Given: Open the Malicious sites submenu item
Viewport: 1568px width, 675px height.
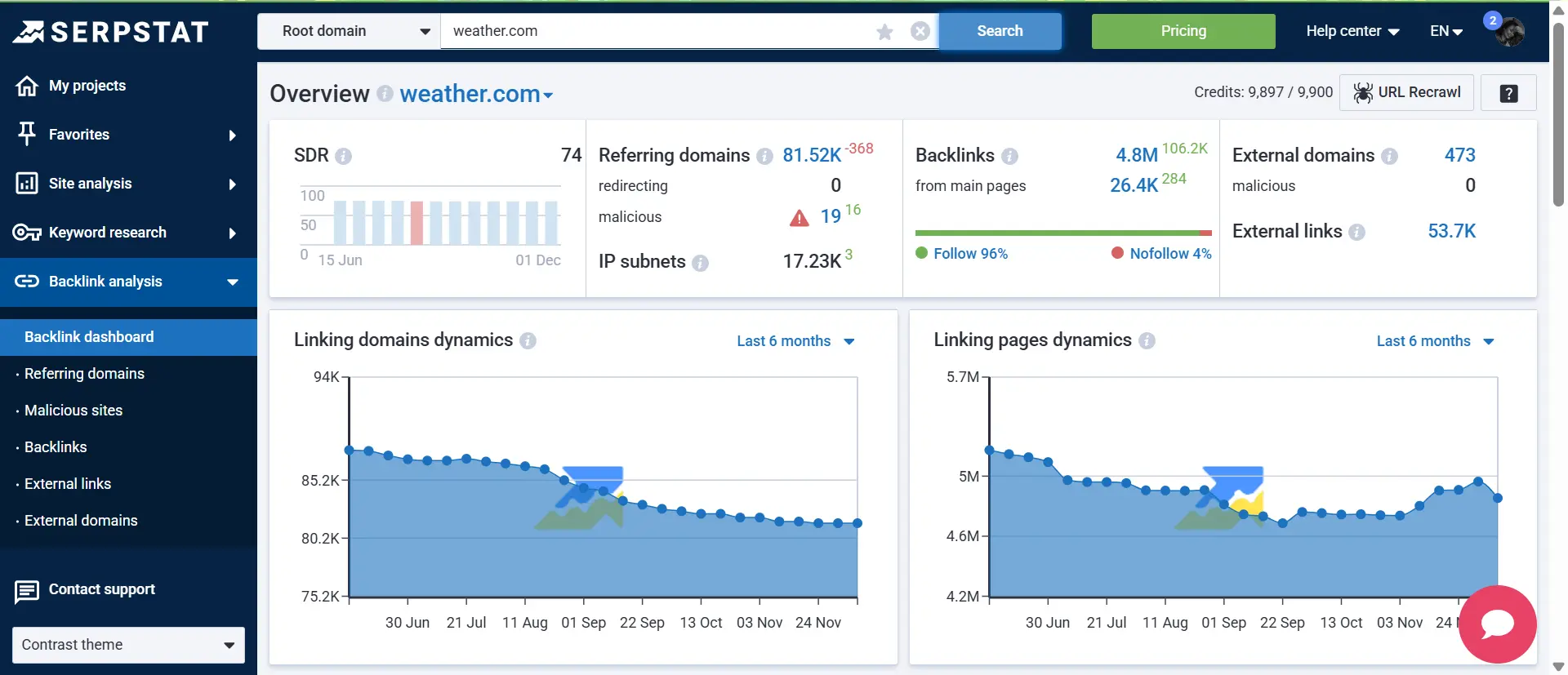Looking at the screenshot, I should [x=73, y=411].
